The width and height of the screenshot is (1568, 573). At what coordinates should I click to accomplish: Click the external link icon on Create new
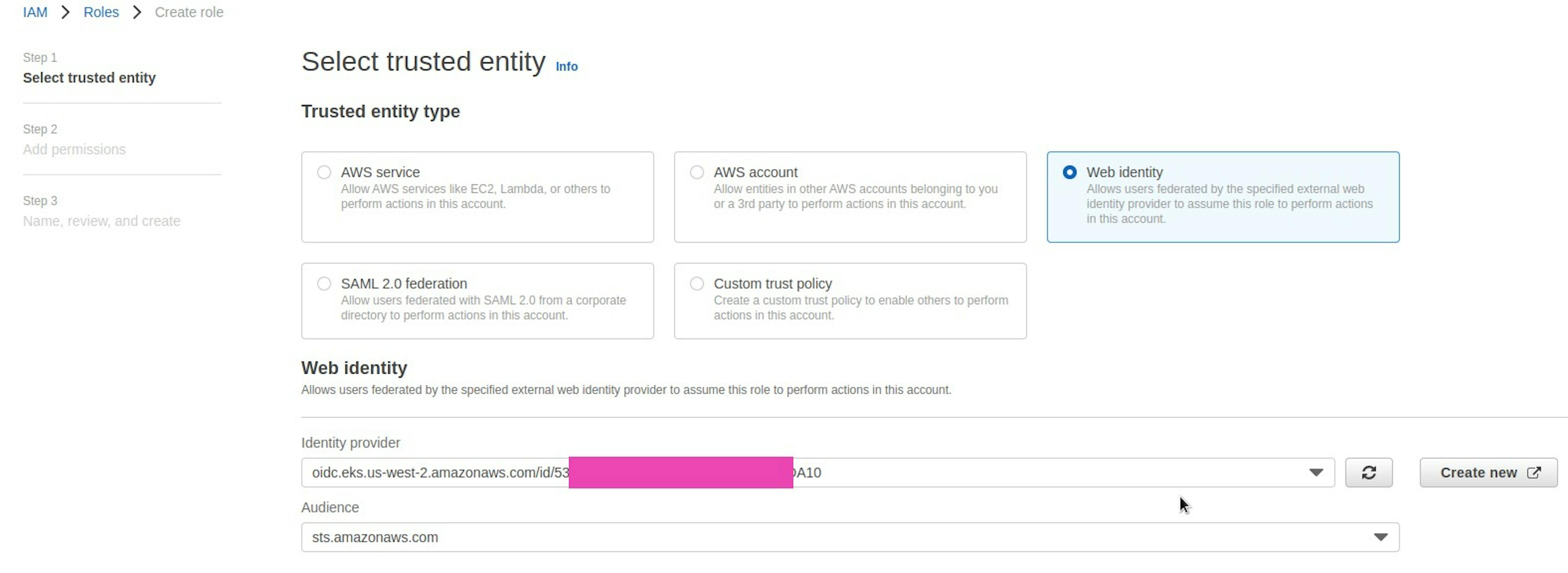(1533, 473)
